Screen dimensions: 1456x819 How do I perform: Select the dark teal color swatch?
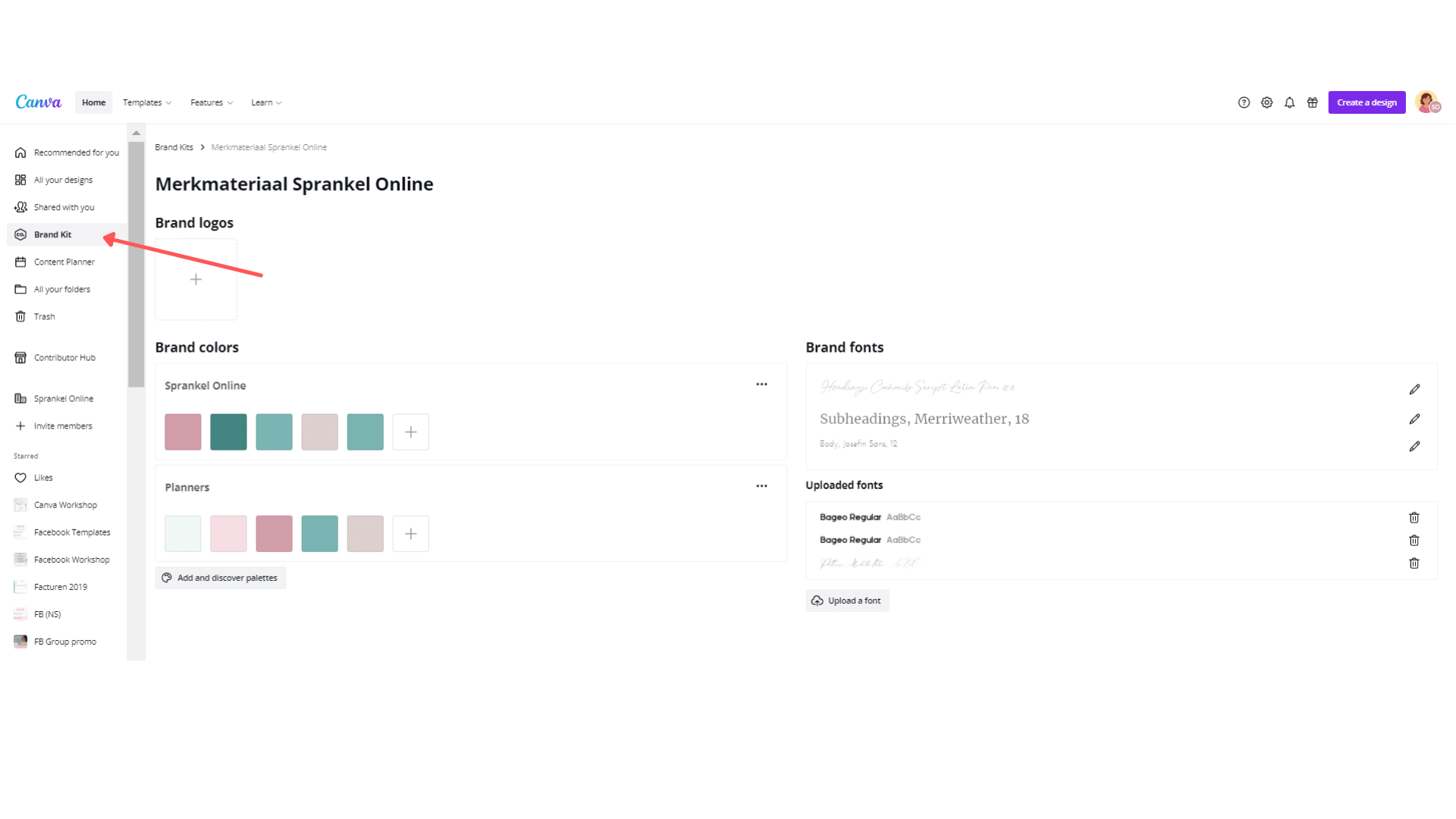[228, 431]
